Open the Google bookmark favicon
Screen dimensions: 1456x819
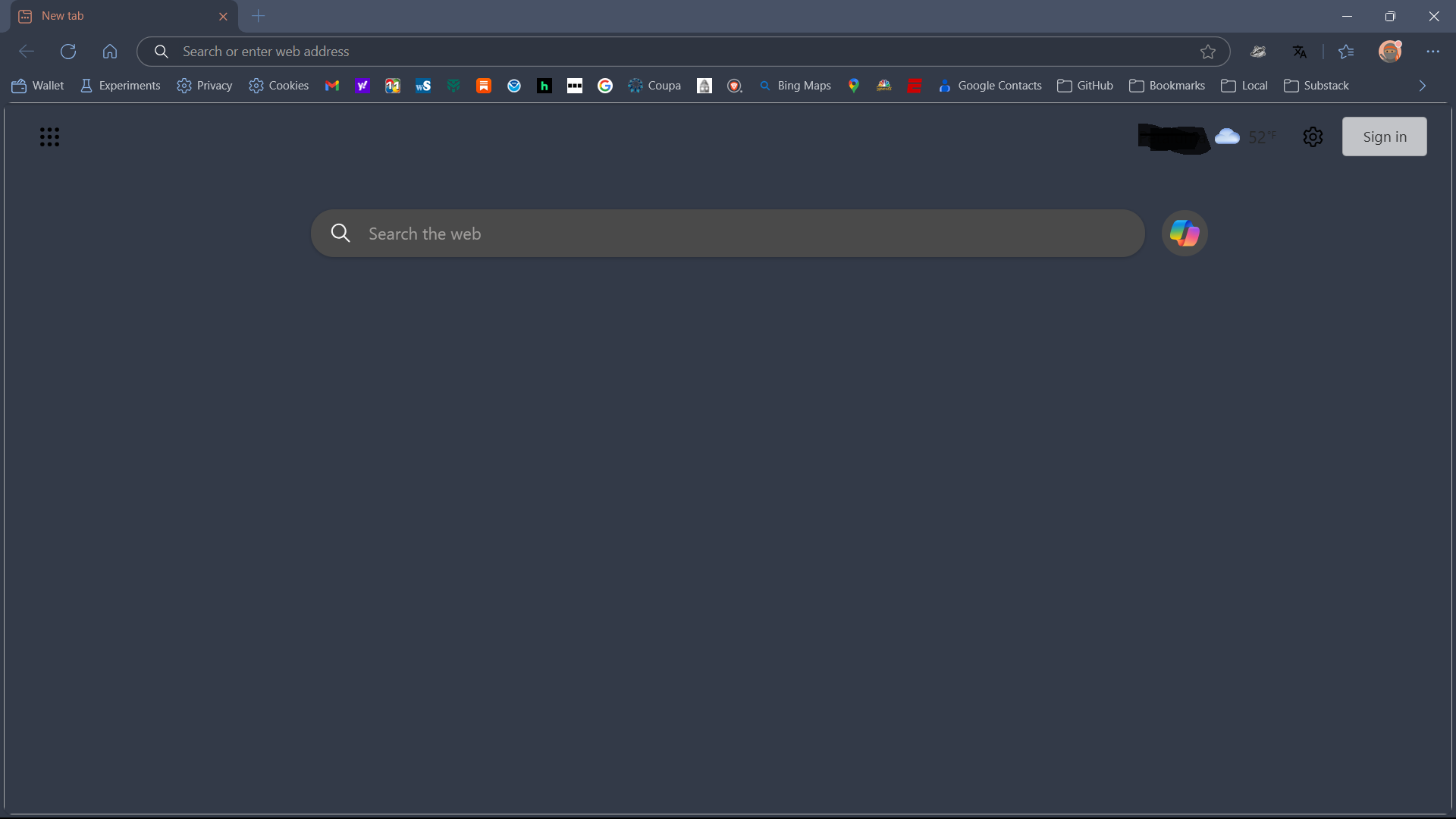604,86
